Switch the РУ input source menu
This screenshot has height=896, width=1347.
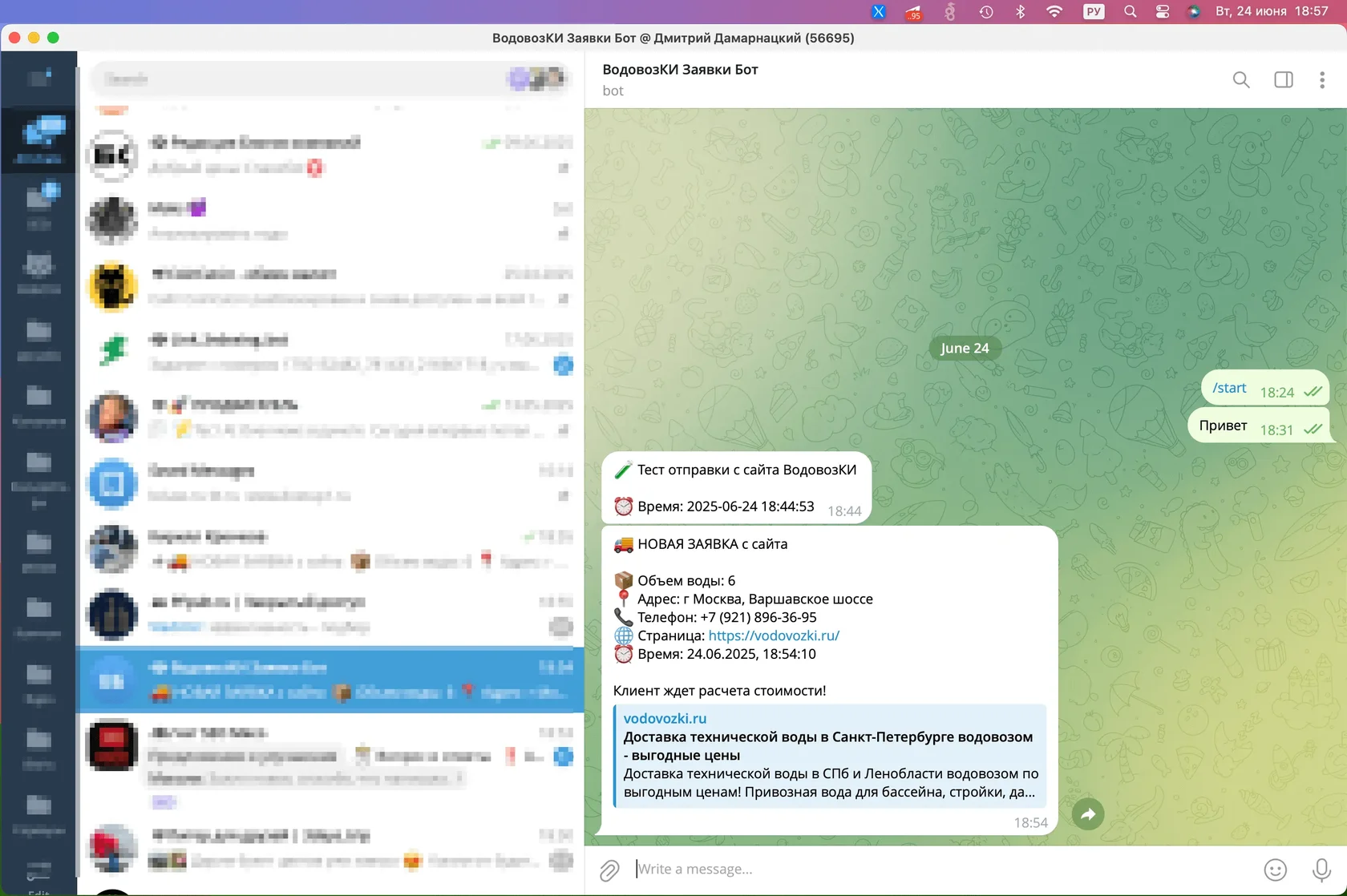click(x=1094, y=11)
